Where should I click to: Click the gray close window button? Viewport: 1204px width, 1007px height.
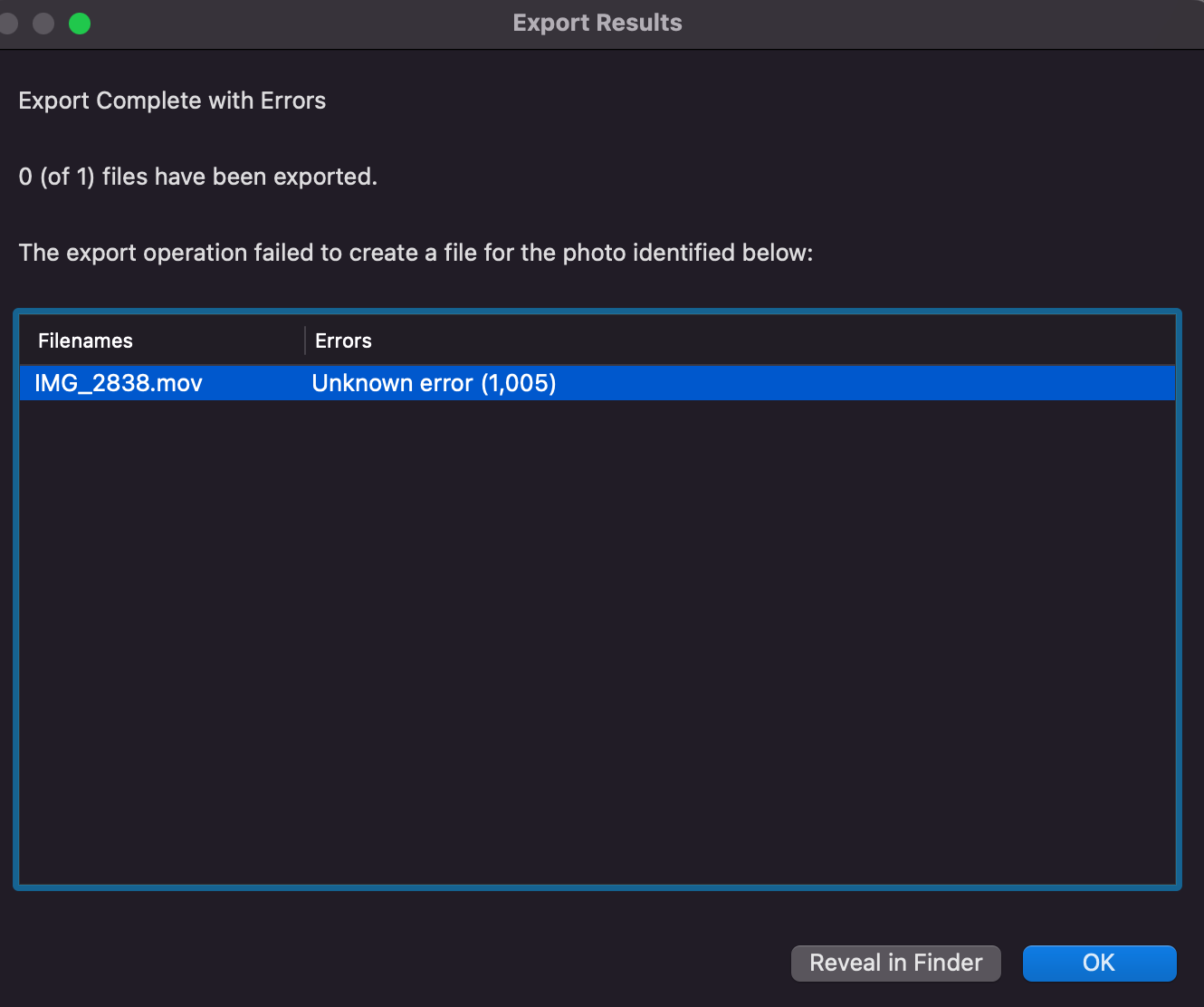(x=9, y=24)
